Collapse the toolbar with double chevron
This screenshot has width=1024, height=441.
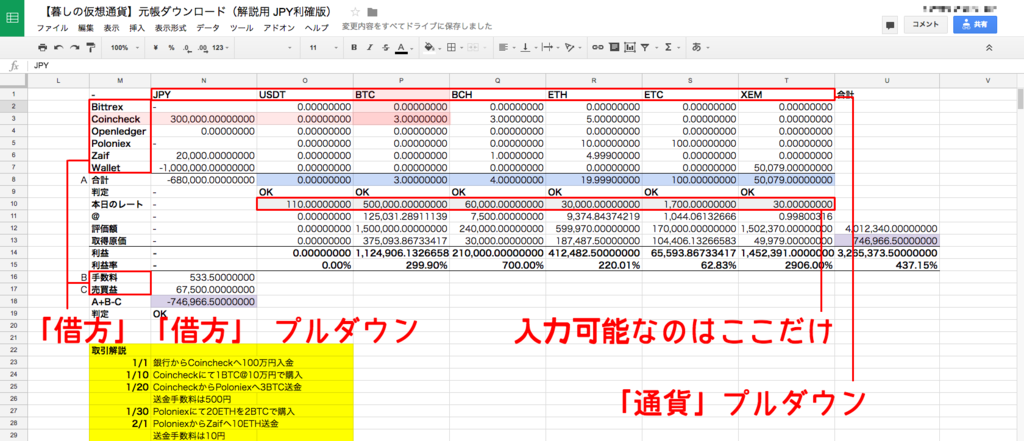click(989, 48)
